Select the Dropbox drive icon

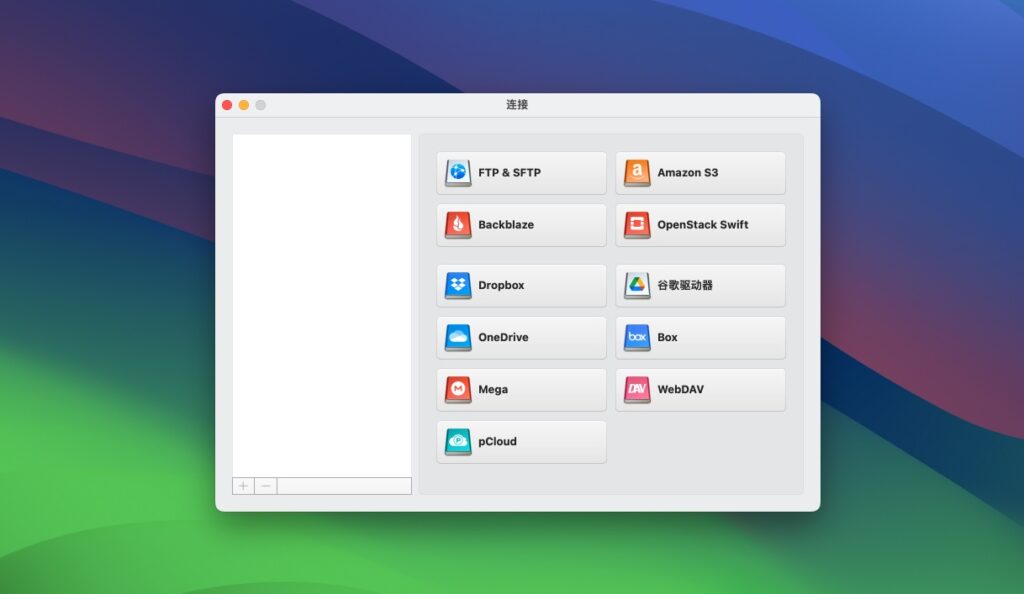click(x=457, y=285)
